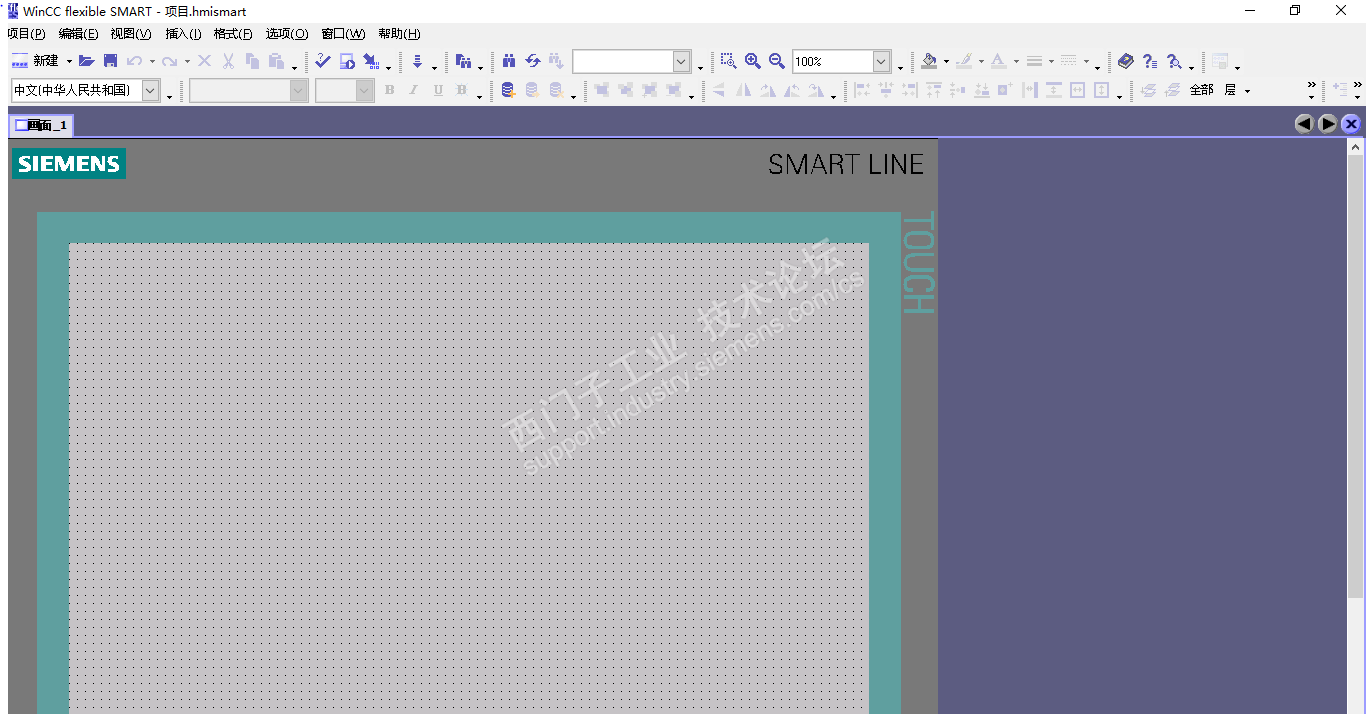
Task: Open the 窗口(W) menu
Action: point(343,34)
